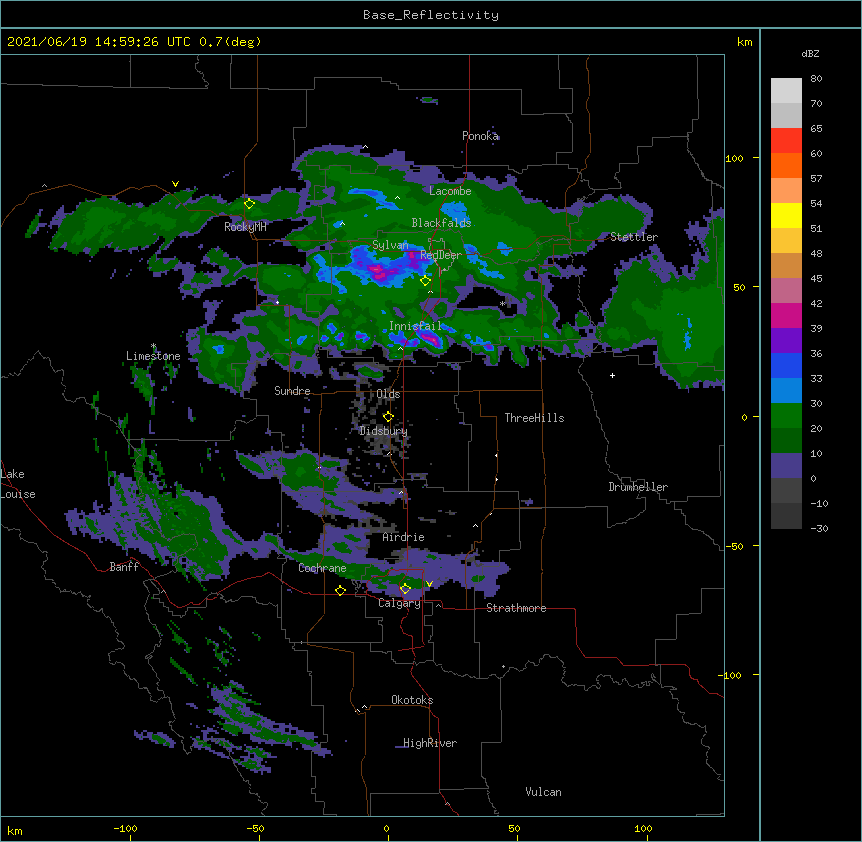Pick the orange 60 dBZ legend swatch
Viewport: 862px width, 842px height.
pyautogui.click(x=786, y=165)
